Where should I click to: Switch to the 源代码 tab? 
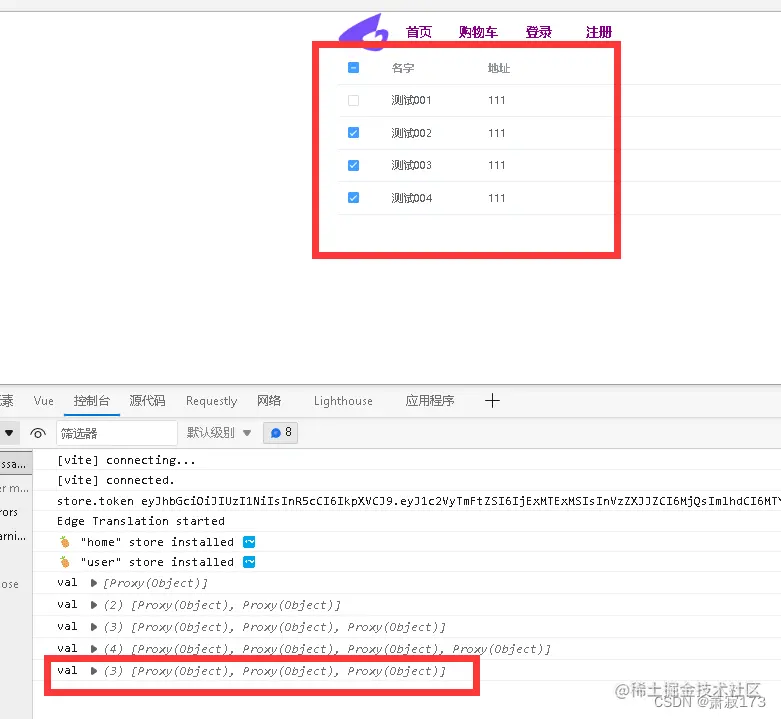[x=147, y=401]
